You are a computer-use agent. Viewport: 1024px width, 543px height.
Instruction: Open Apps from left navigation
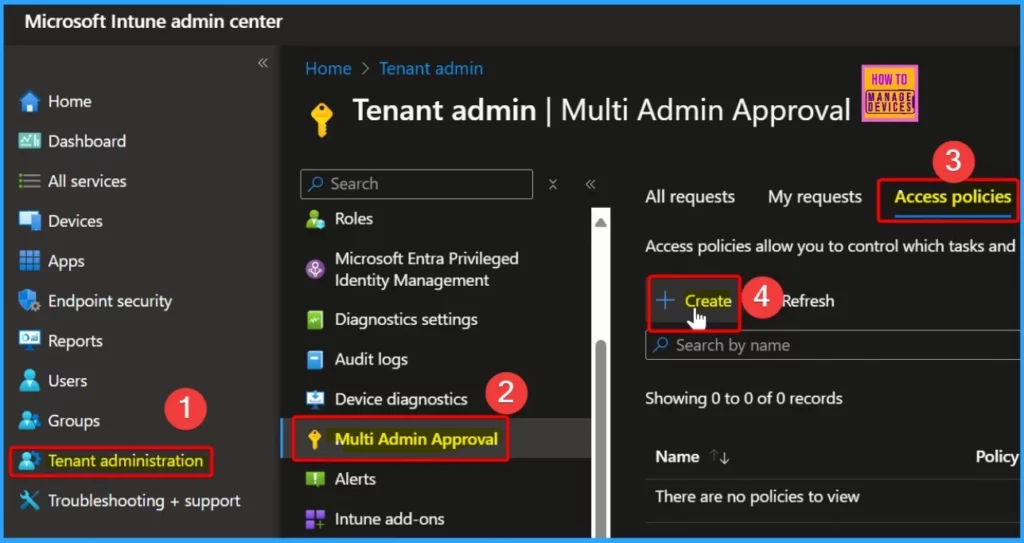click(66, 261)
